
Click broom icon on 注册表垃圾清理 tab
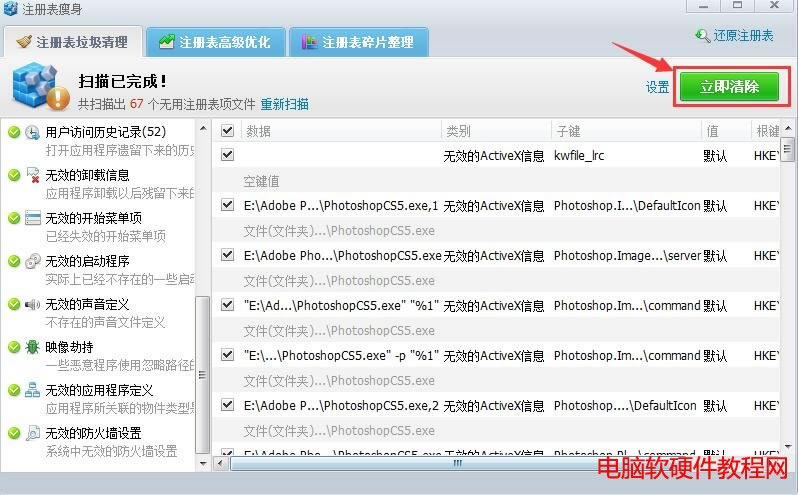point(24,42)
